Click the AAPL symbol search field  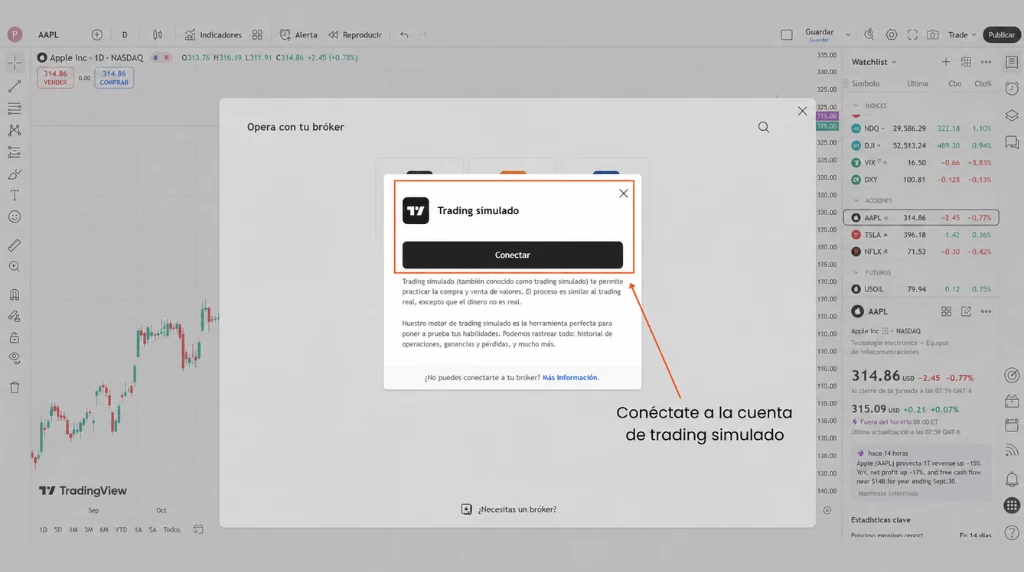(48, 35)
